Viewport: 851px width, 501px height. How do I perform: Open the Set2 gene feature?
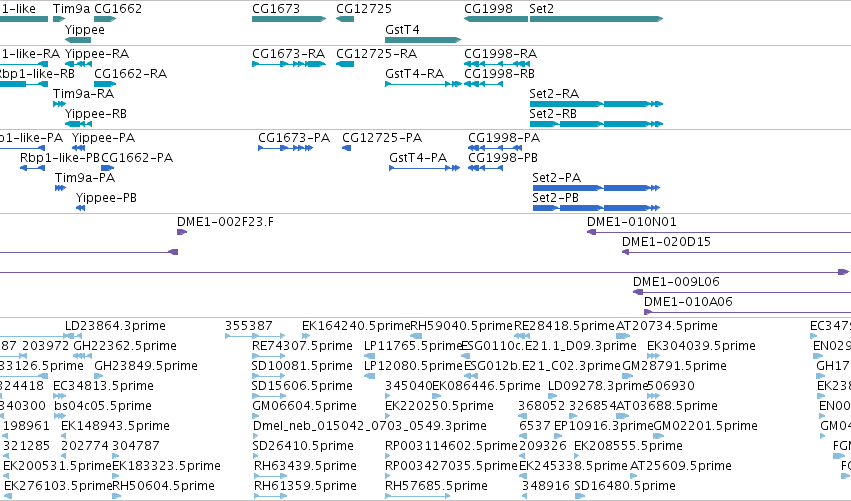596,19
